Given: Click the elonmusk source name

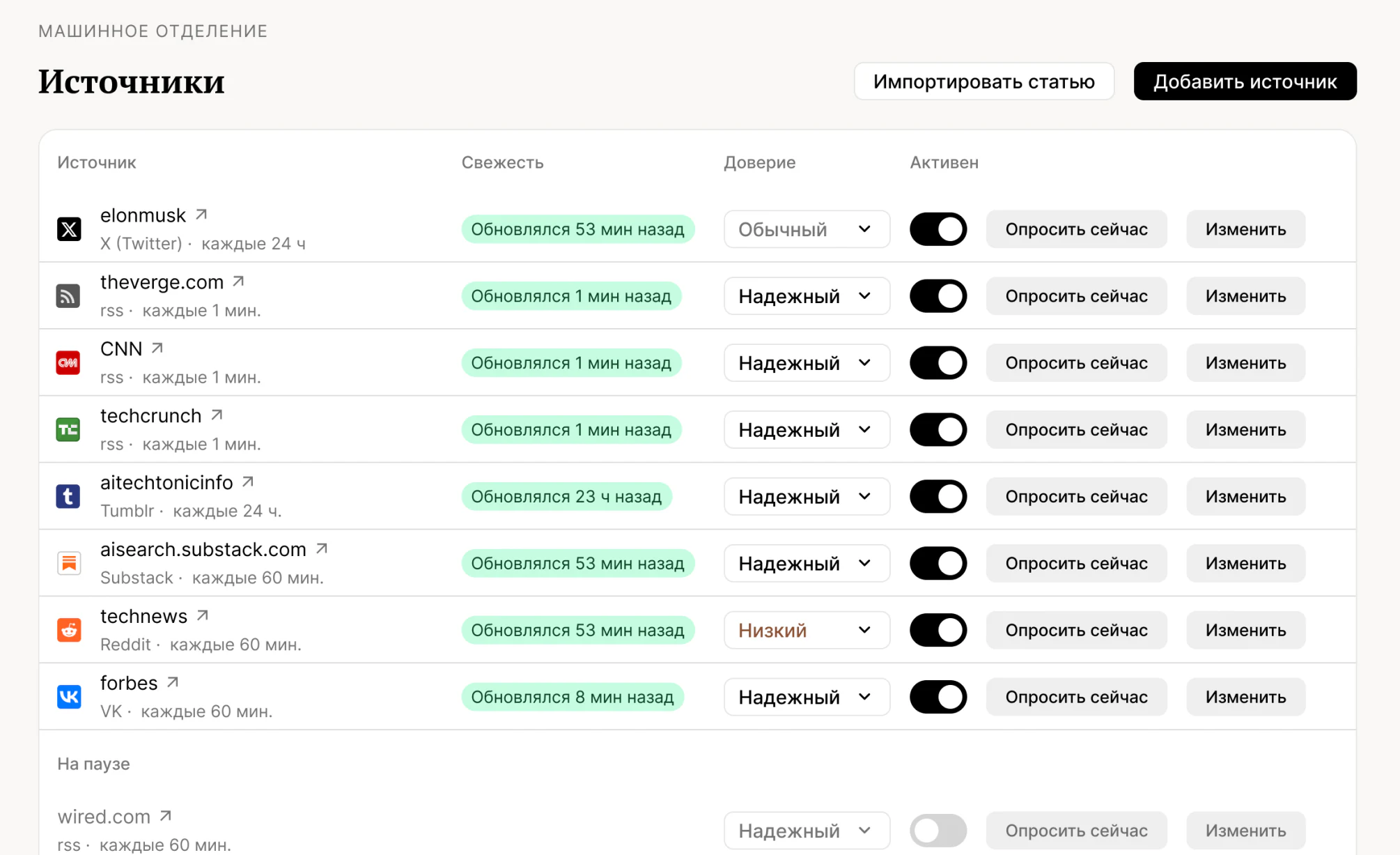Looking at the screenshot, I should pos(143,215).
